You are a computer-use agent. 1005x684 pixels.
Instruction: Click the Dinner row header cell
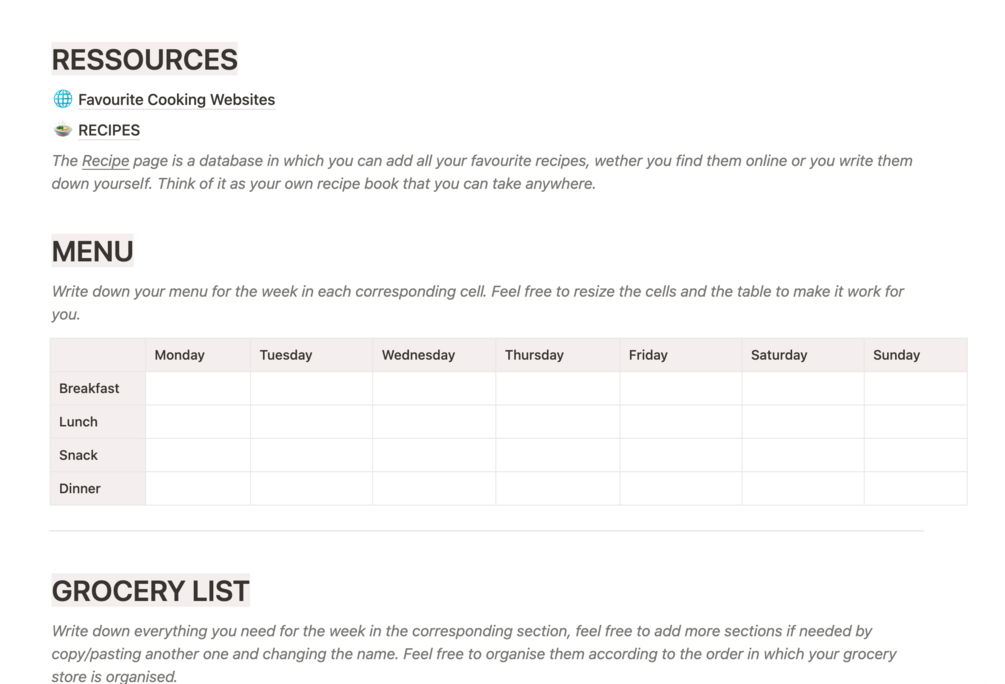click(x=97, y=489)
